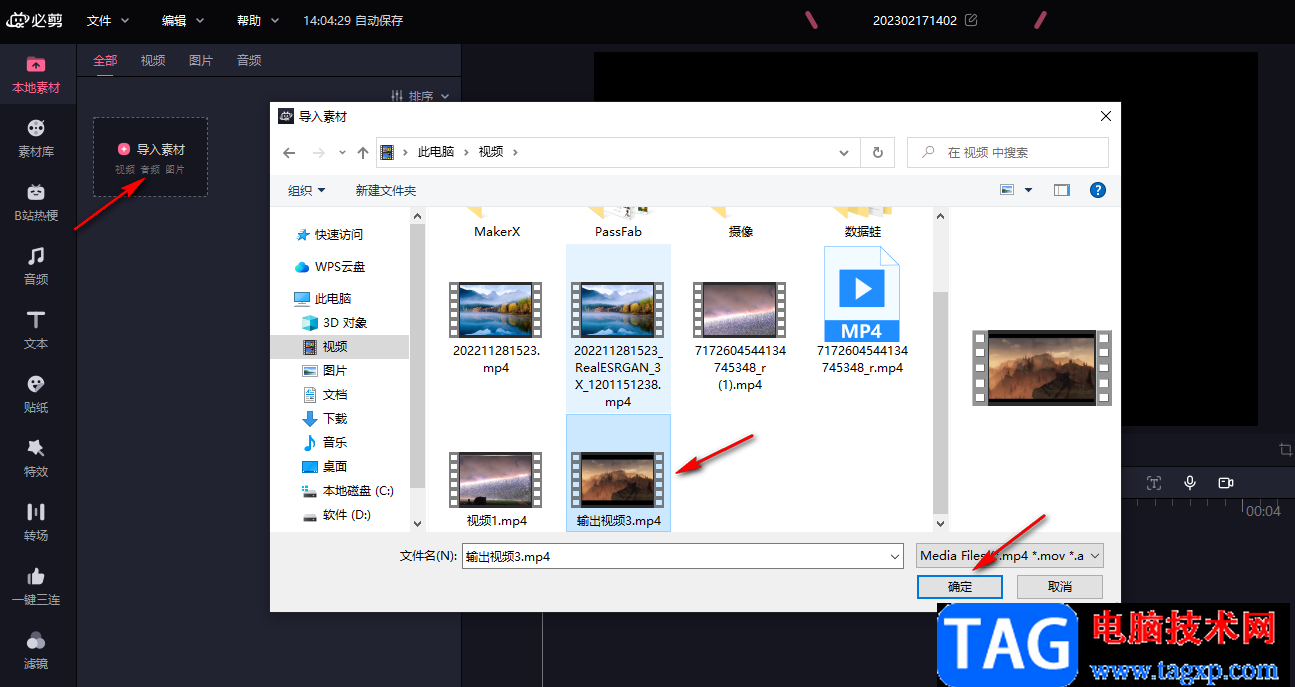Open the view mode dropdown arrow
Image resolution: width=1295 pixels, height=687 pixels.
click(1028, 190)
